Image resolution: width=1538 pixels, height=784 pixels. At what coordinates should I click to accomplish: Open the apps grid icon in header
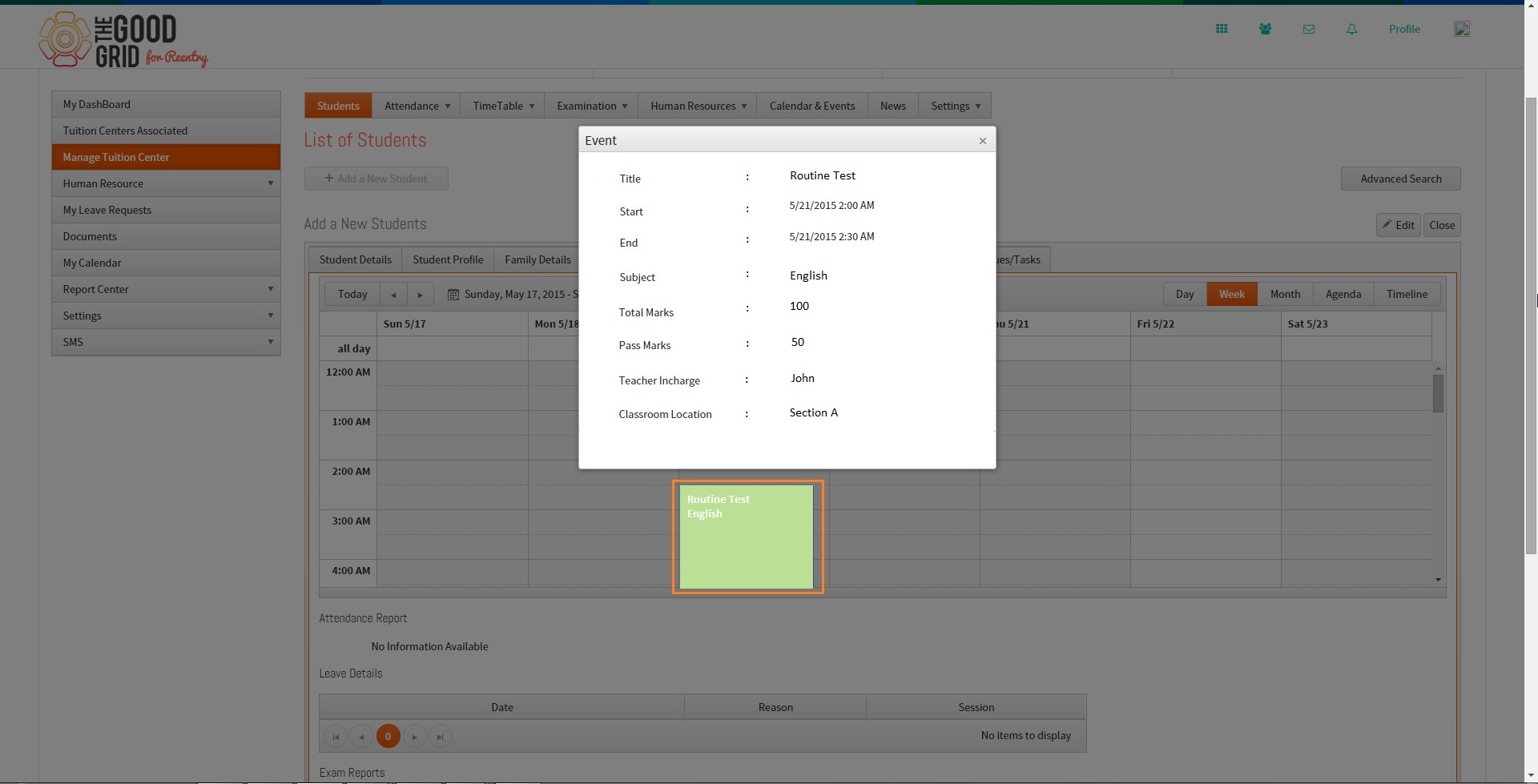[1222, 29]
